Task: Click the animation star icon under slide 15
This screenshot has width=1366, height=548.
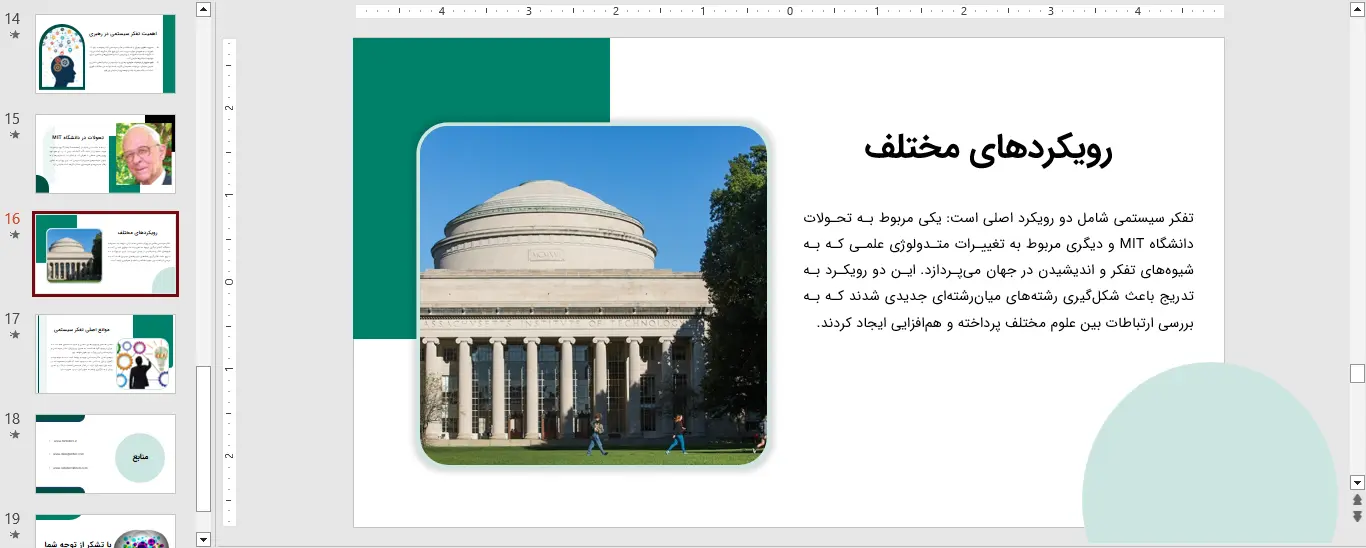Action: [x=14, y=134]
